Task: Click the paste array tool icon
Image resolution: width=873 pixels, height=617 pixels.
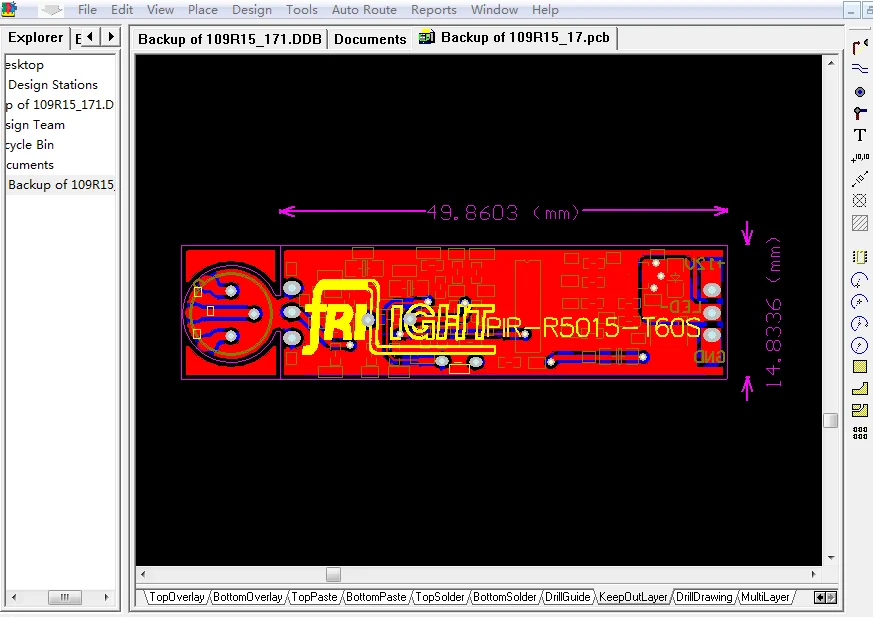Action: coord(860,433)
